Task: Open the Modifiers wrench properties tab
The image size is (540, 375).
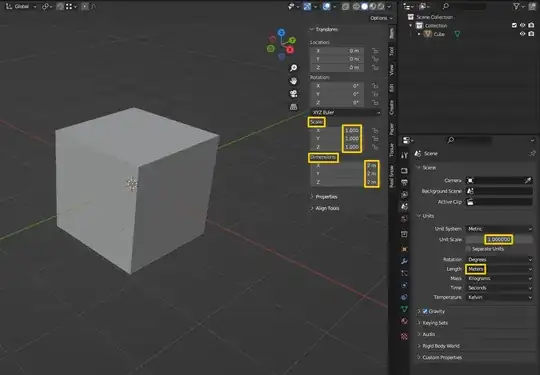Action: coord(405,261)
